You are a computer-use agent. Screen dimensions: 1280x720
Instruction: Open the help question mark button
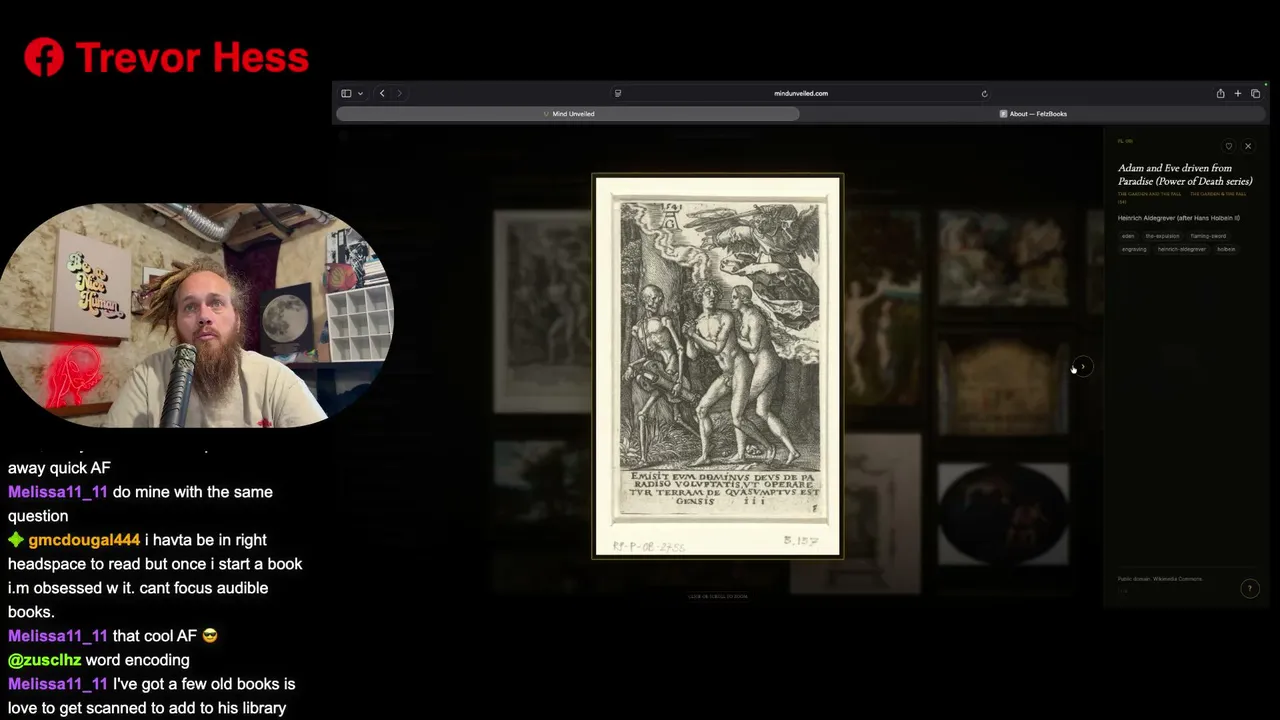pos(1250,589)
